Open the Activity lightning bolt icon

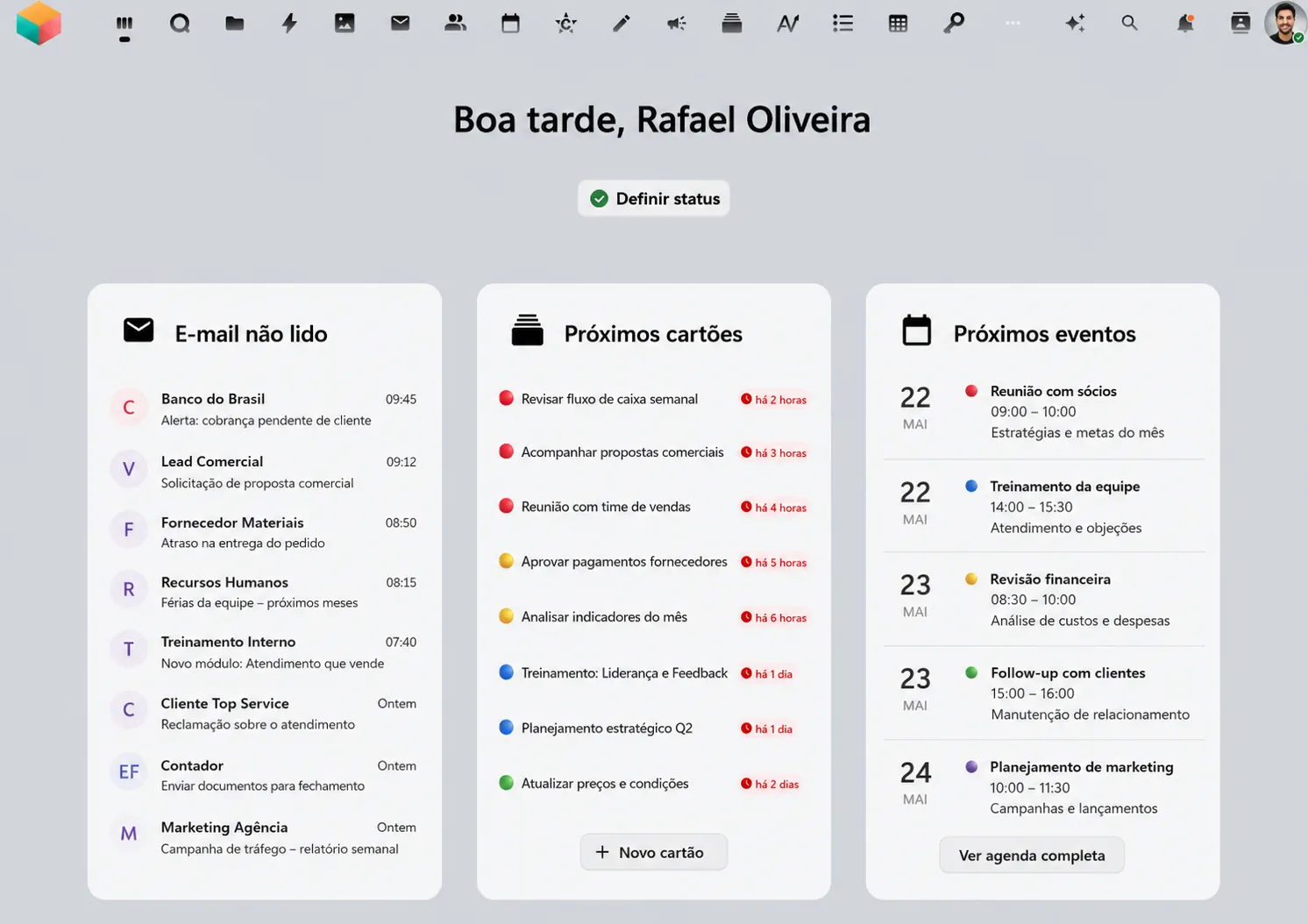(289, 24)
